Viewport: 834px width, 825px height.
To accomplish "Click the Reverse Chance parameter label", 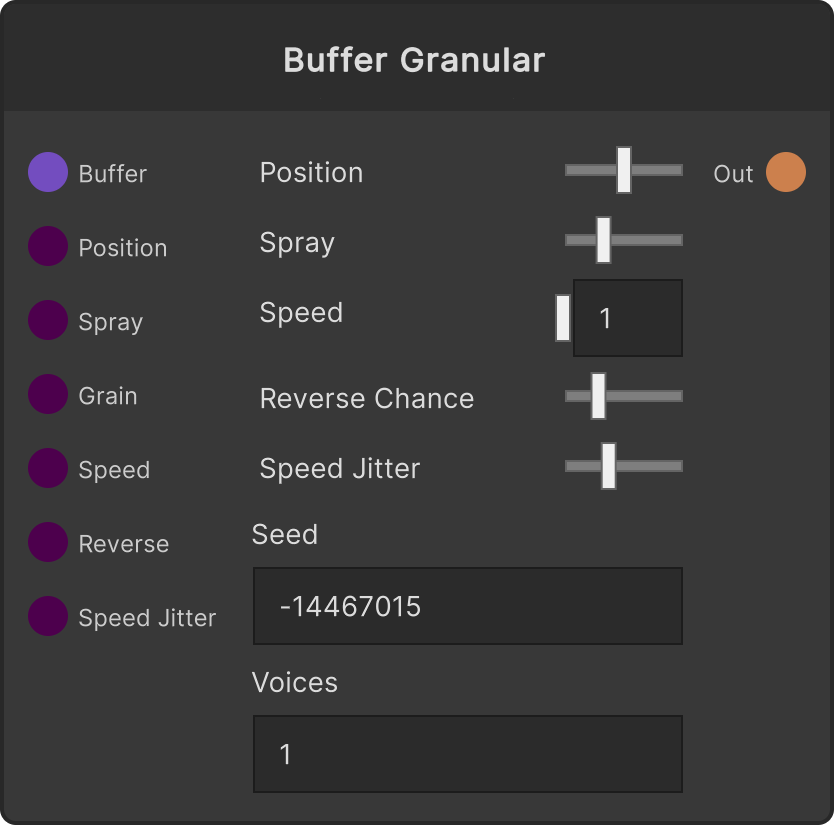I will pyautogui.click(x=367, y=398).
